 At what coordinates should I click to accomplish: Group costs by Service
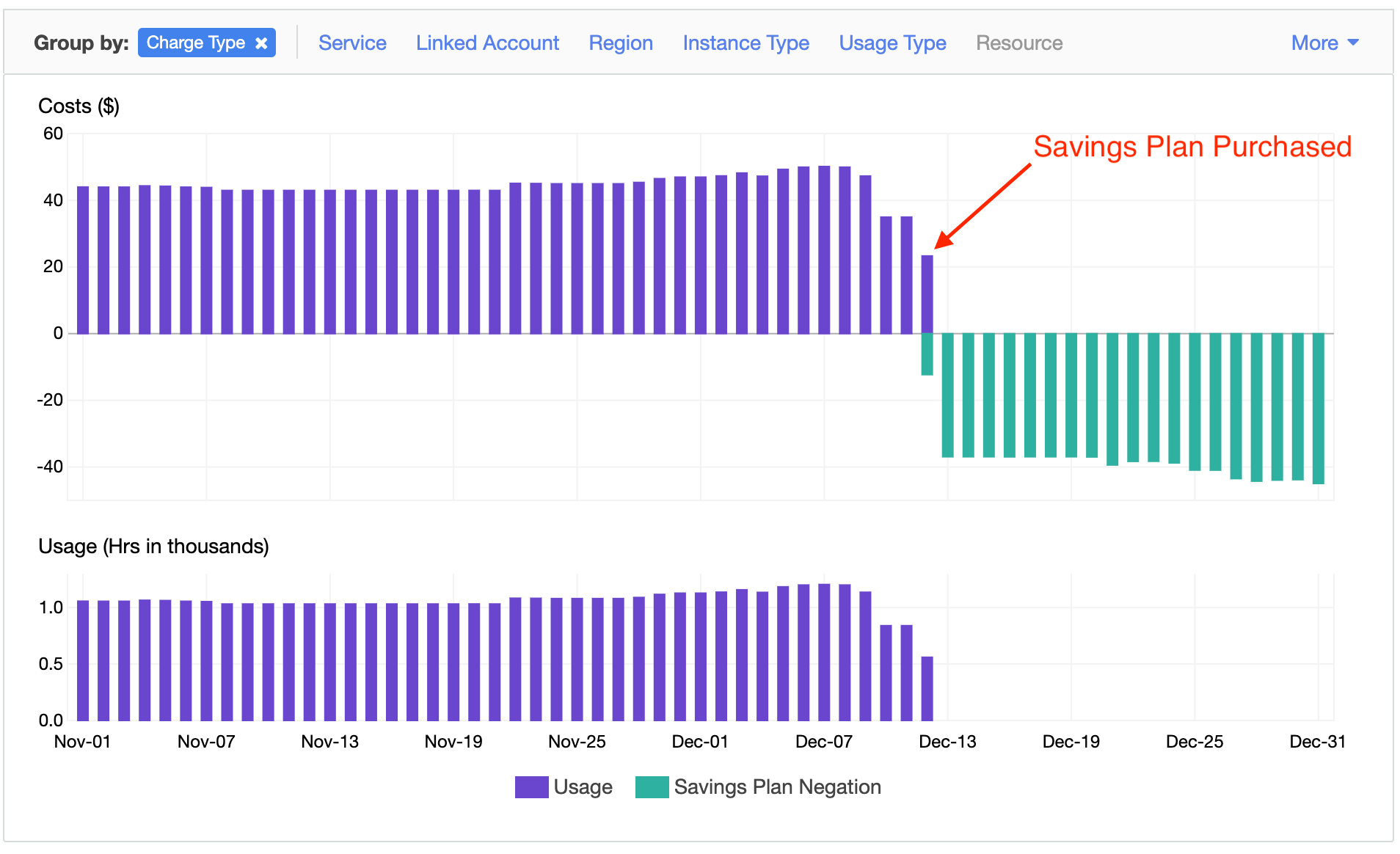click(x=352, y=43)
